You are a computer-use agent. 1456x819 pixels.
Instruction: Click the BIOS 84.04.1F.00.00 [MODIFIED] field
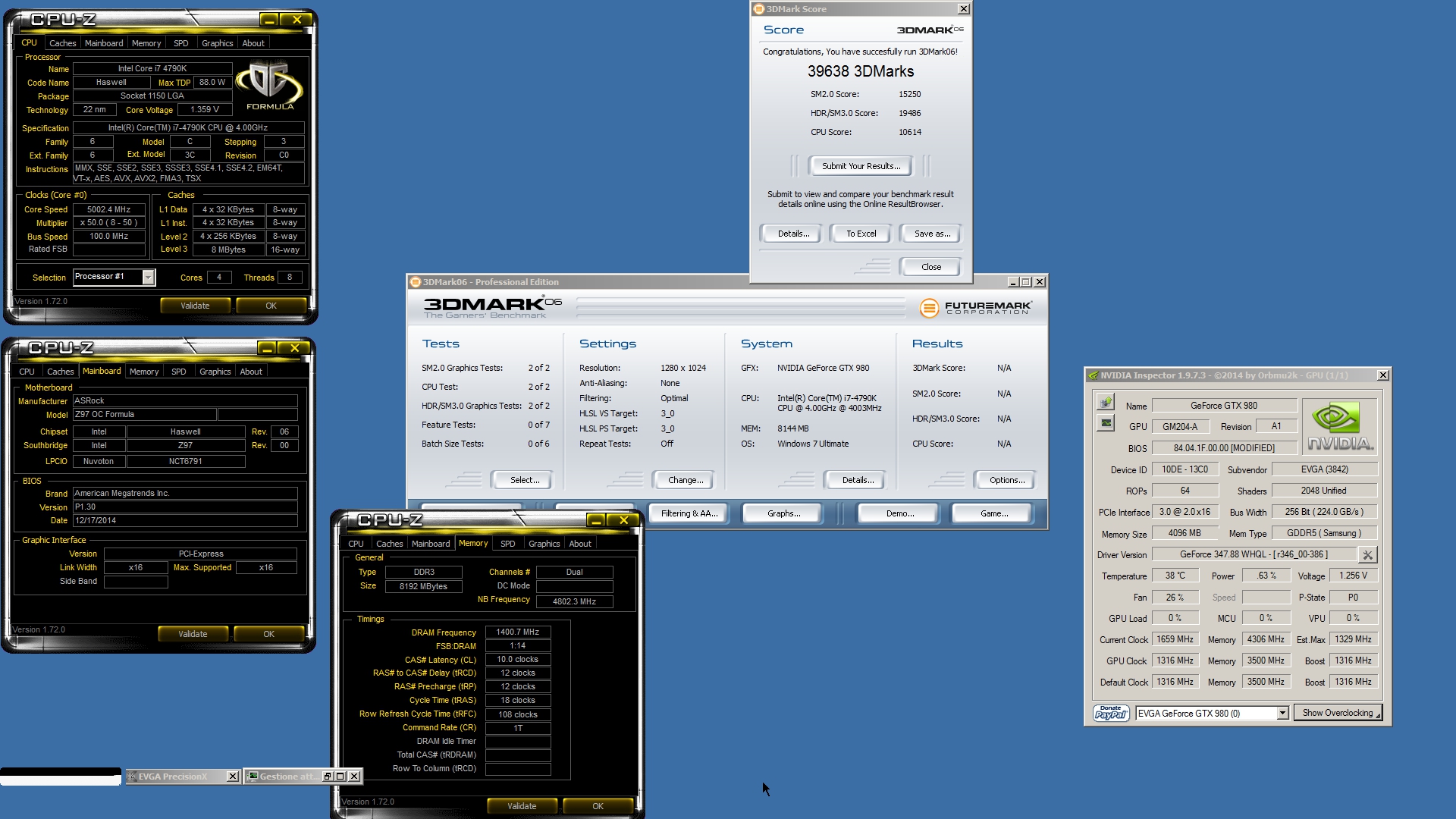(1224, 448)
